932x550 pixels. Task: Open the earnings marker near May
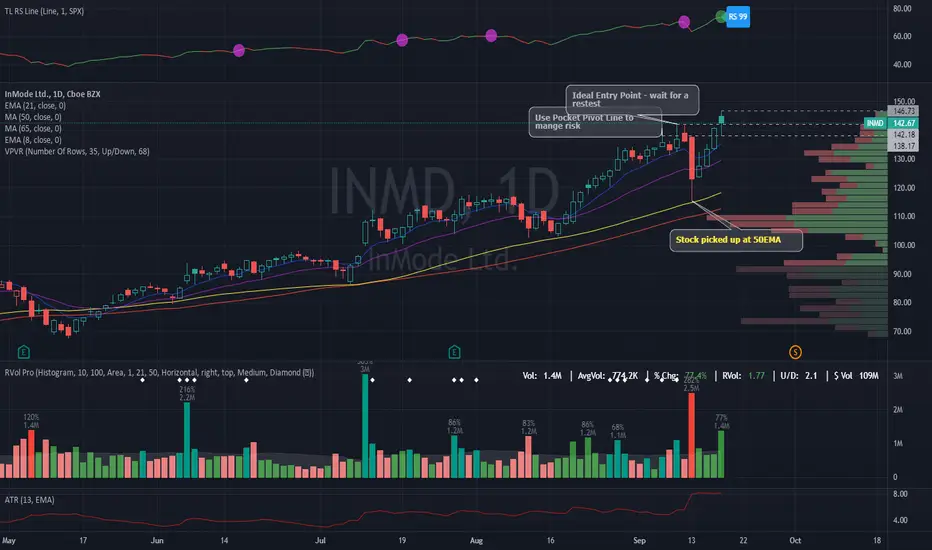(x=24, y=352)
